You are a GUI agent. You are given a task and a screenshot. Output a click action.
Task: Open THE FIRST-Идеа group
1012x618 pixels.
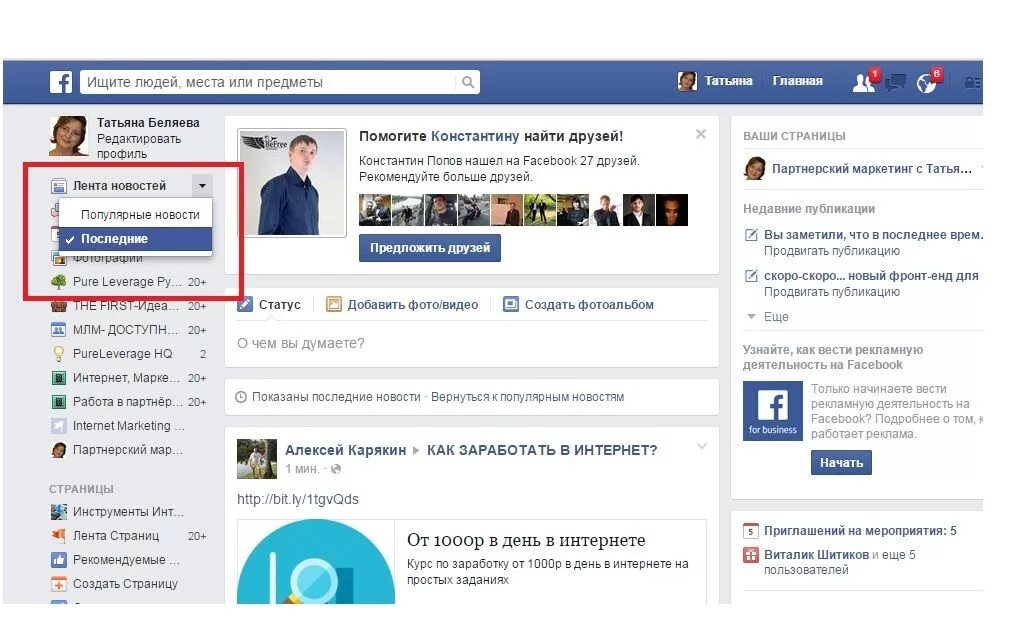point(128,306)
